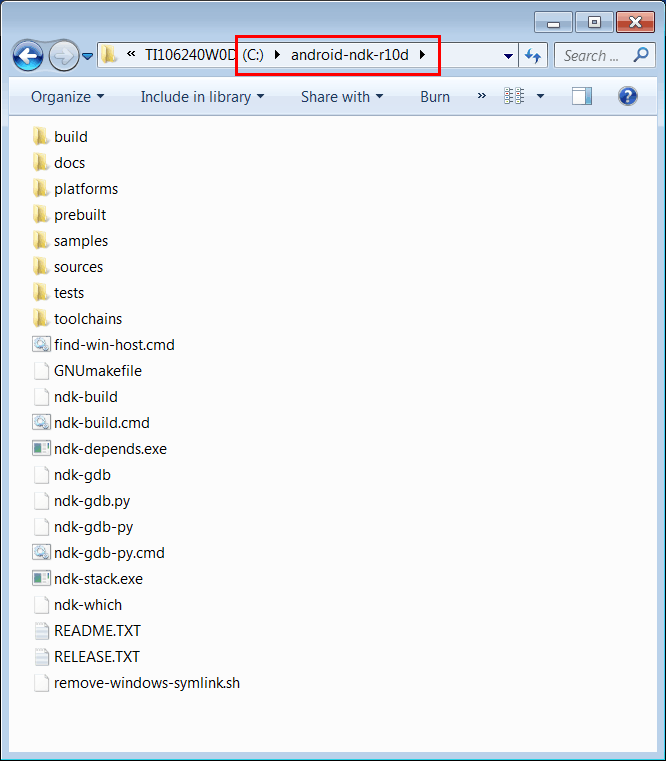Select ndk-depends.exe application icon

[41, 448]
